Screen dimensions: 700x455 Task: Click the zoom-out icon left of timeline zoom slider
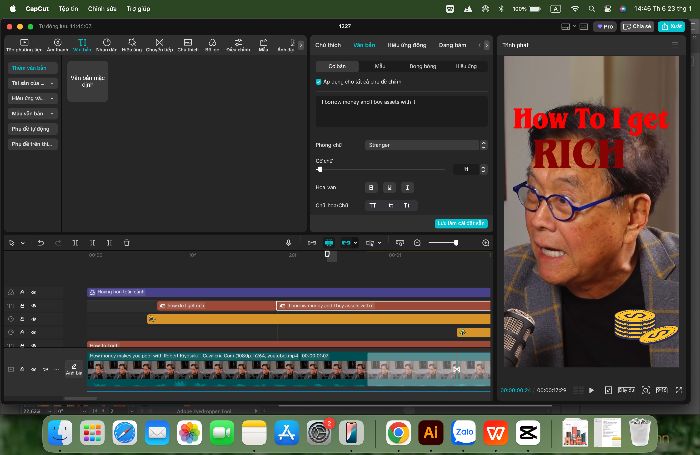(417, 243)
